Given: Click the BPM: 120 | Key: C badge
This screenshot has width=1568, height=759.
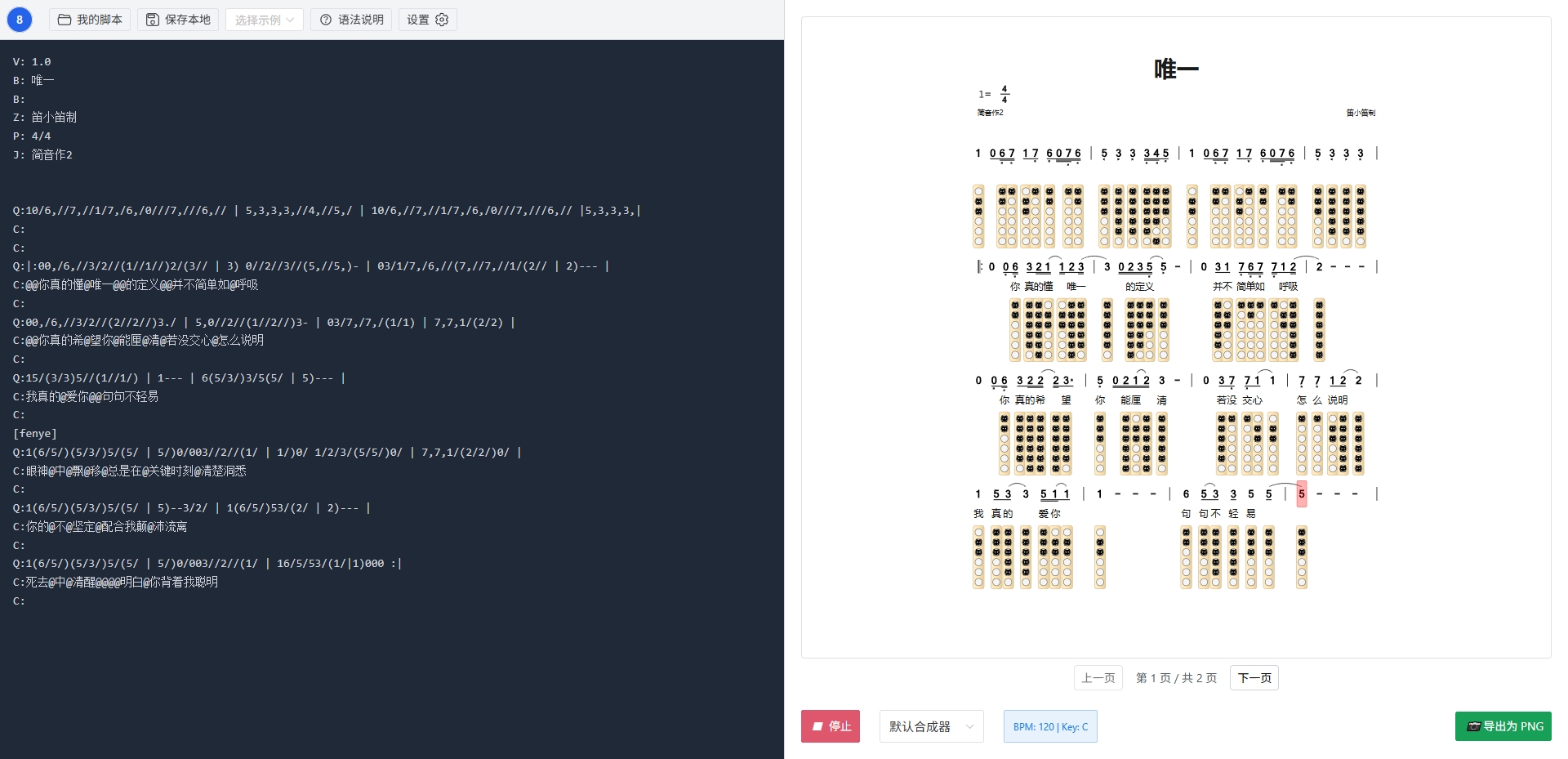Looking at the screenshot, I should 1050,726.
